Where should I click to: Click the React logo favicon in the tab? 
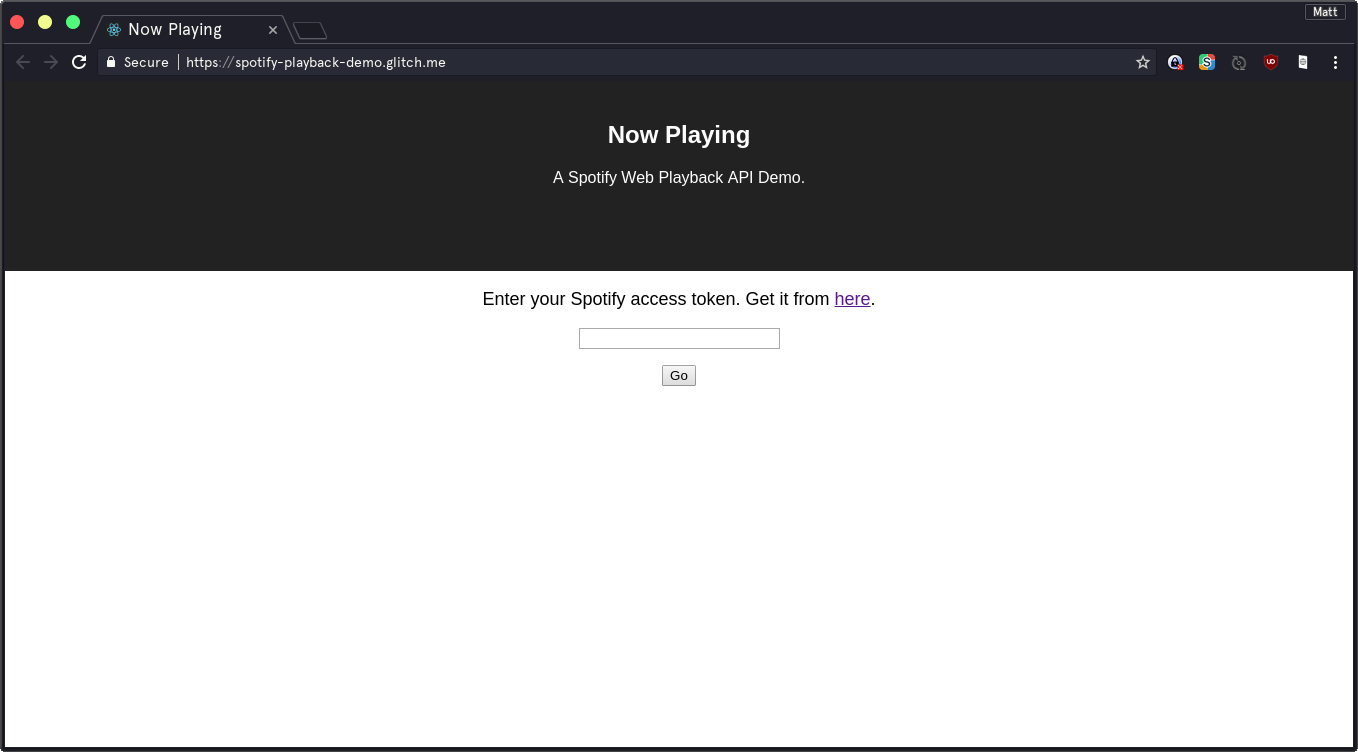pos(113,29)
